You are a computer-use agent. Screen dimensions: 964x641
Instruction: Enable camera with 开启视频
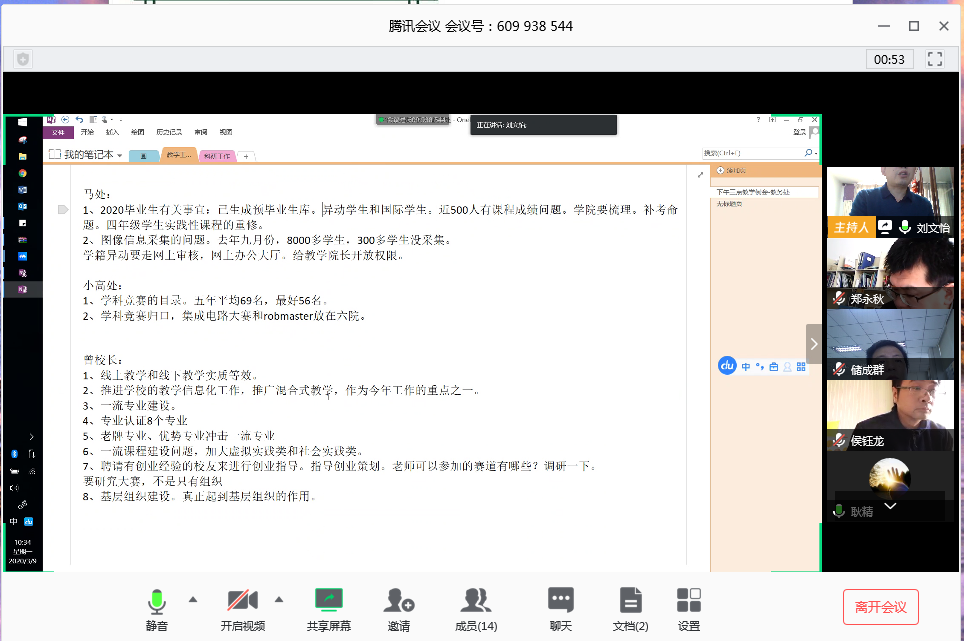(x=240, y=605)
